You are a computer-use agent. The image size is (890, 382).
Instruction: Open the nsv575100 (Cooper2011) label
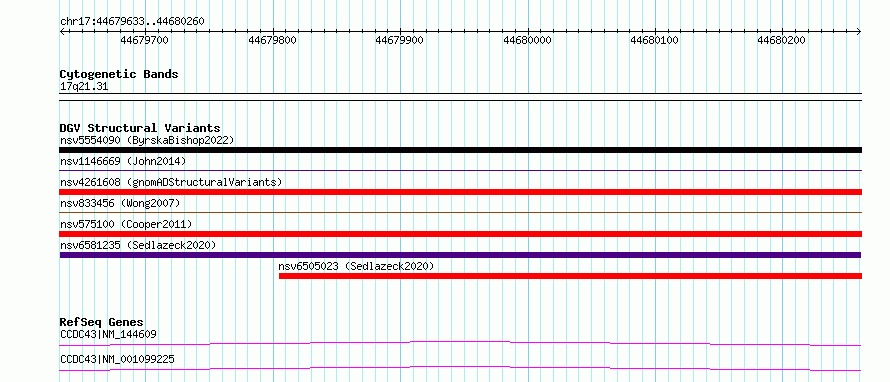(126, 224)
